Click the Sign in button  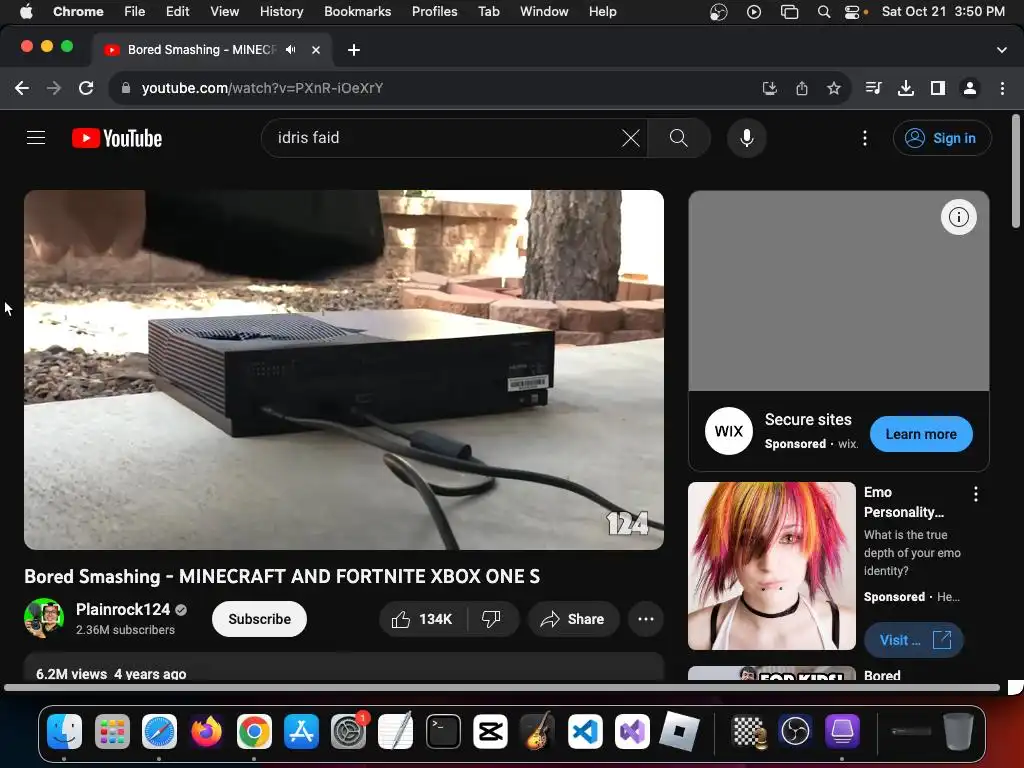click(x=942, y=138)
